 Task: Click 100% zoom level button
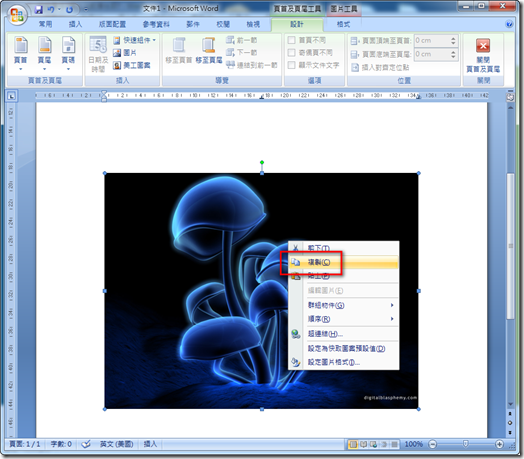pyautogui.click(x=414, y=444)
